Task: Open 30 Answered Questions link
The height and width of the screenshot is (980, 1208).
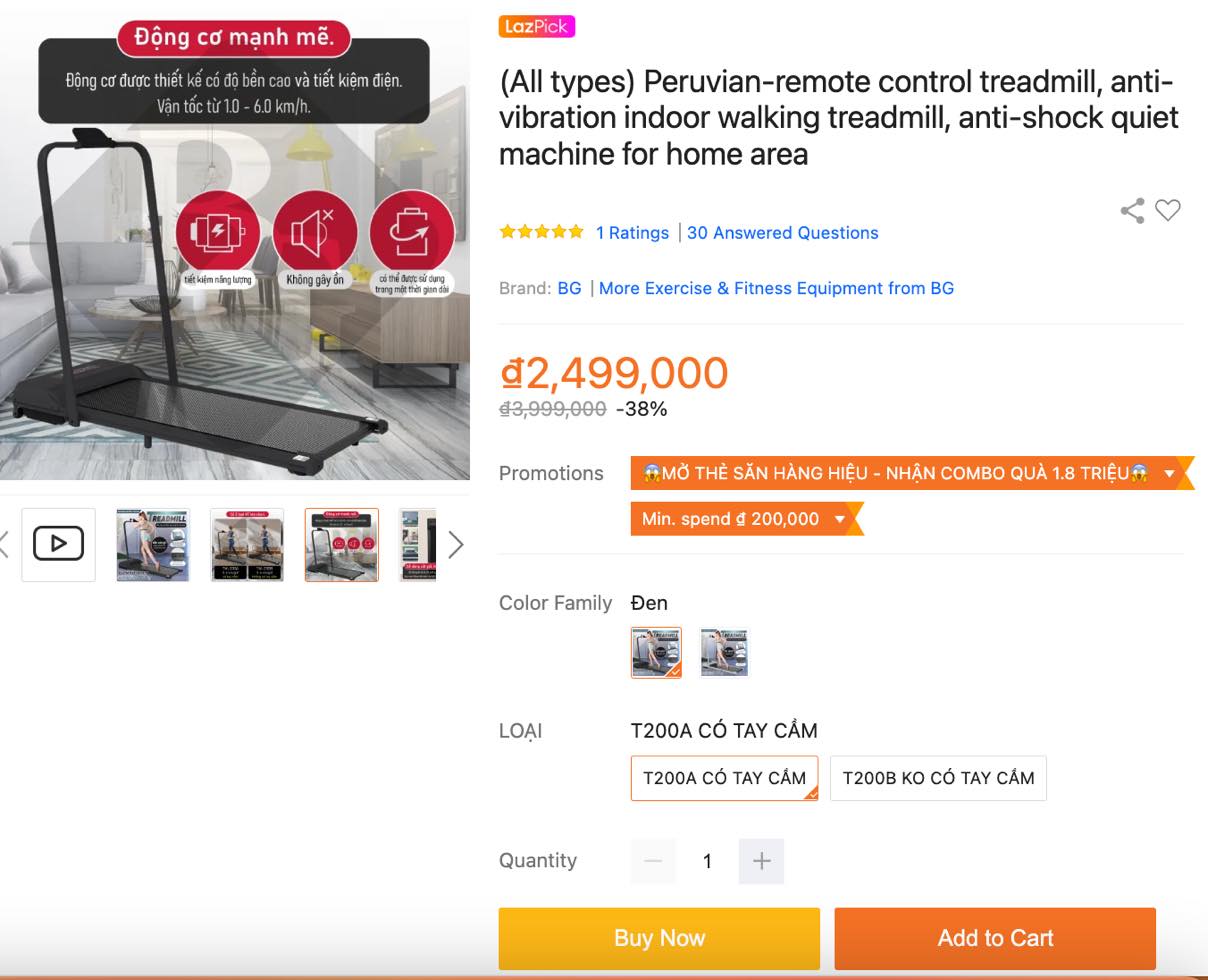Action: coord(782,233)
